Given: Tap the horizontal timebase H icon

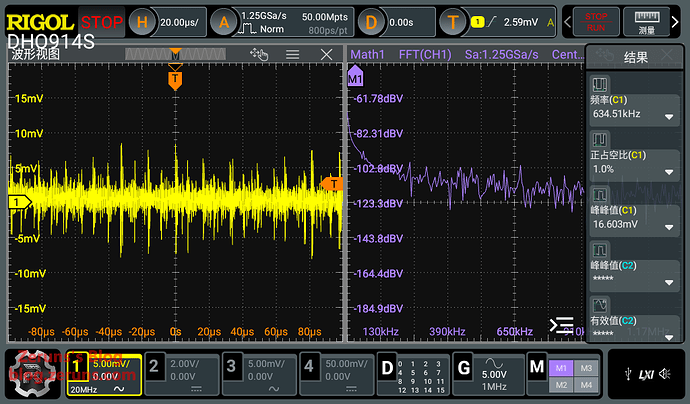Looking at the screenshot, I should click(x=143, y=21).
